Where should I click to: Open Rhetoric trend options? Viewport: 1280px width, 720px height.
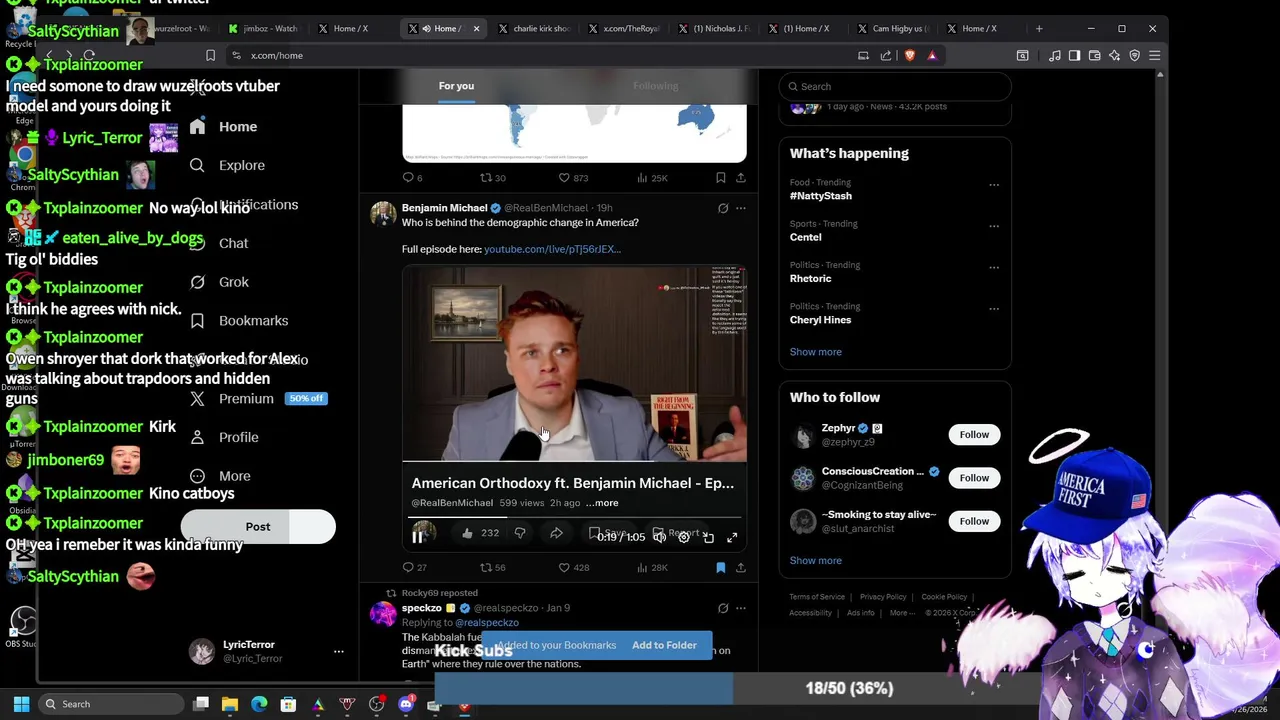[x=993, y=267]
